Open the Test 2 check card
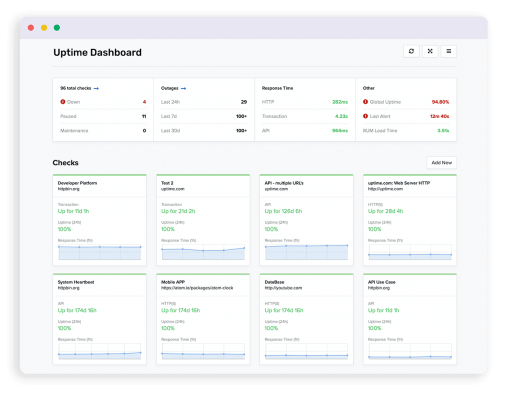The width and height of the screenshot is (510, 397). tap(203, 220)
